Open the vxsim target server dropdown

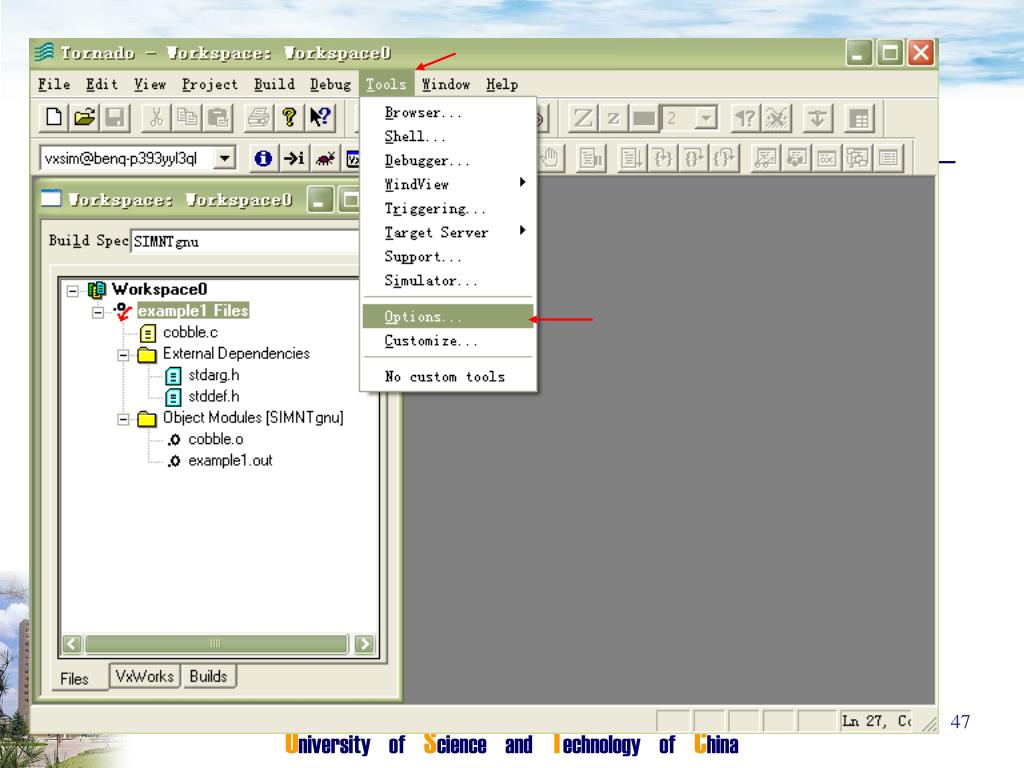(224, 158)
